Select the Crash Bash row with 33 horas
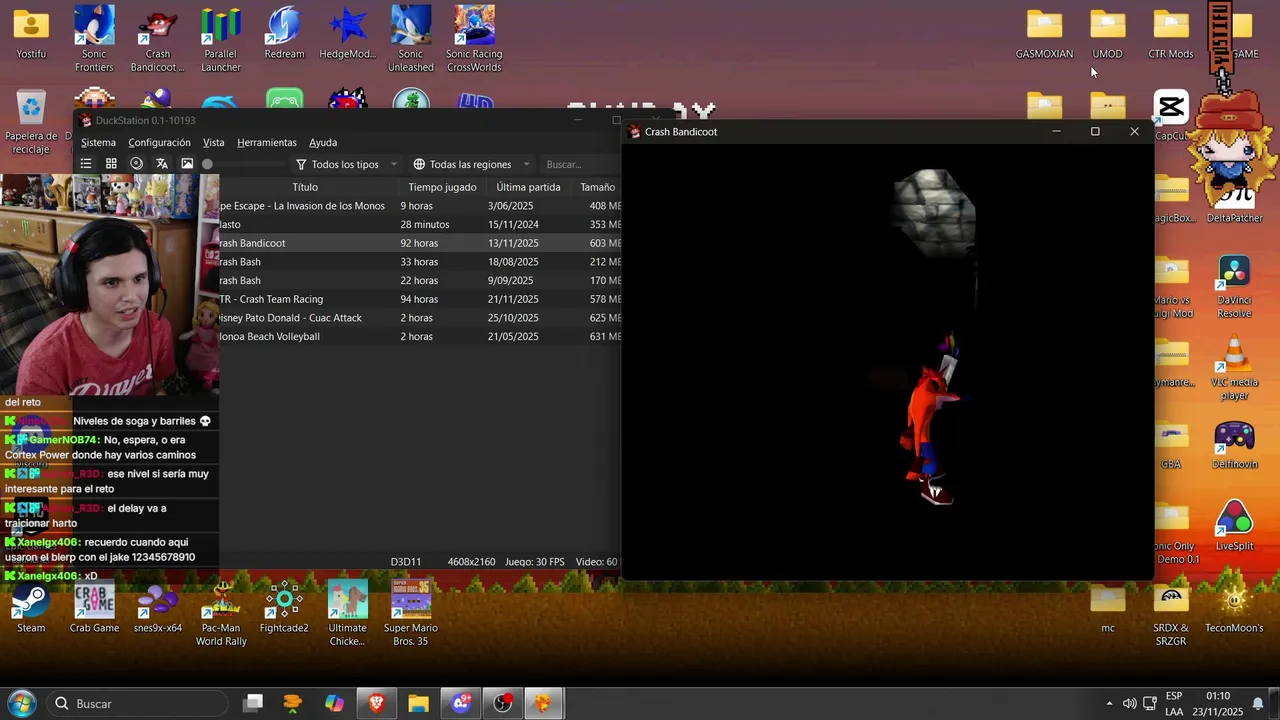1280x720 pixels. (420, 262)
